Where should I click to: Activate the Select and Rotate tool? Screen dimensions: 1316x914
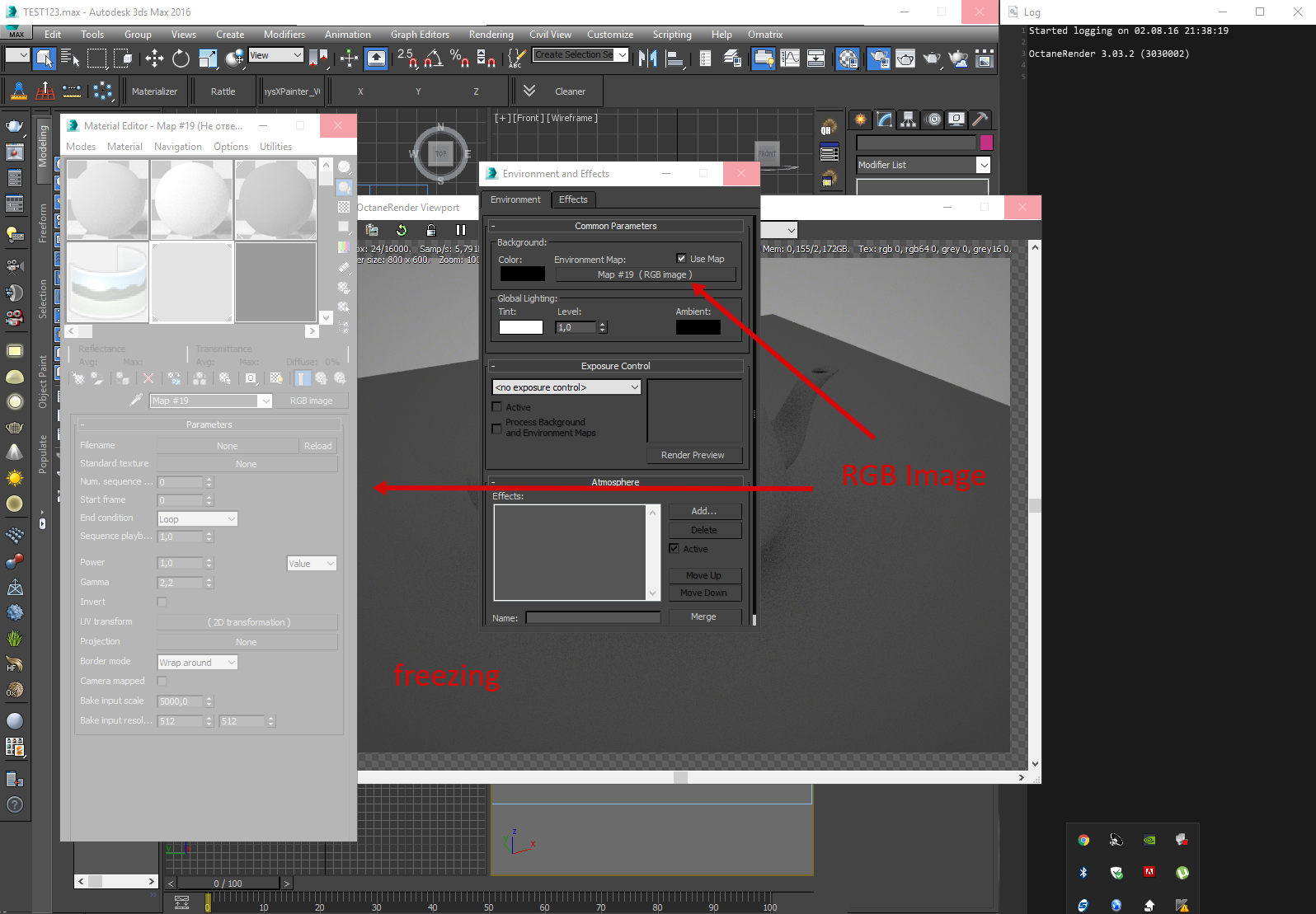point(181,58)
